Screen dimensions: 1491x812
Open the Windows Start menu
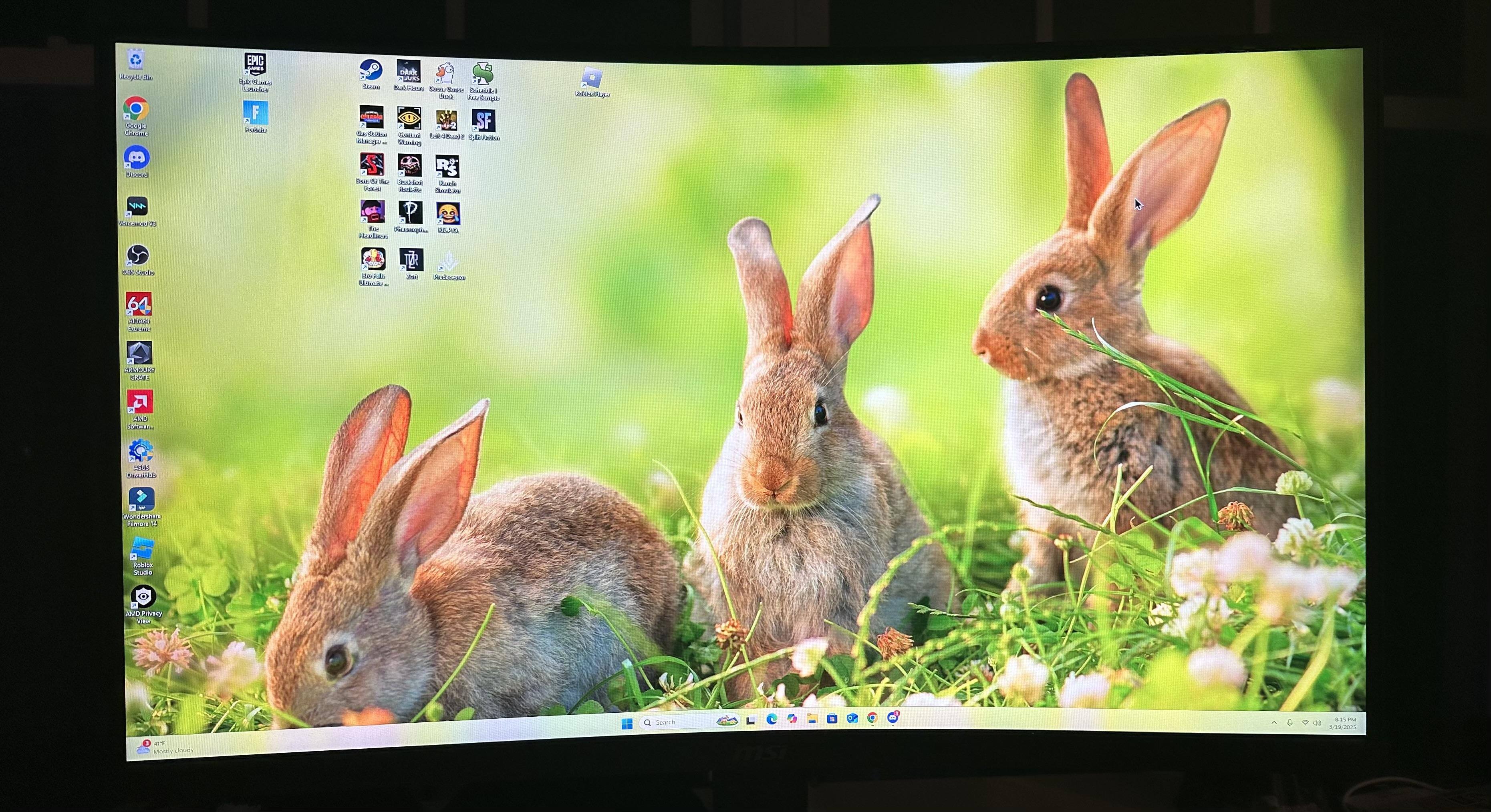627,724
